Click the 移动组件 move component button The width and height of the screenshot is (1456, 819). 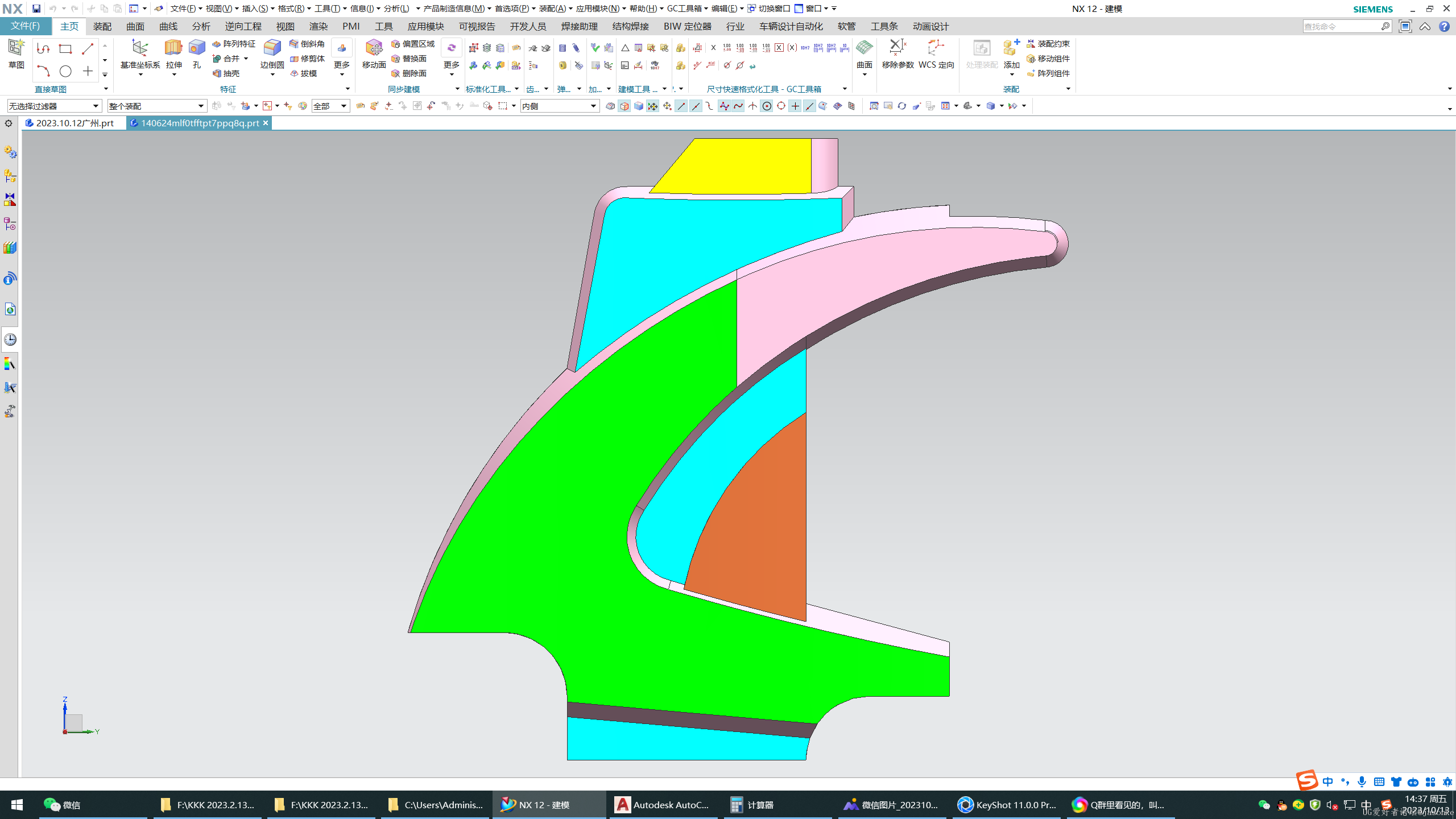1048,59
